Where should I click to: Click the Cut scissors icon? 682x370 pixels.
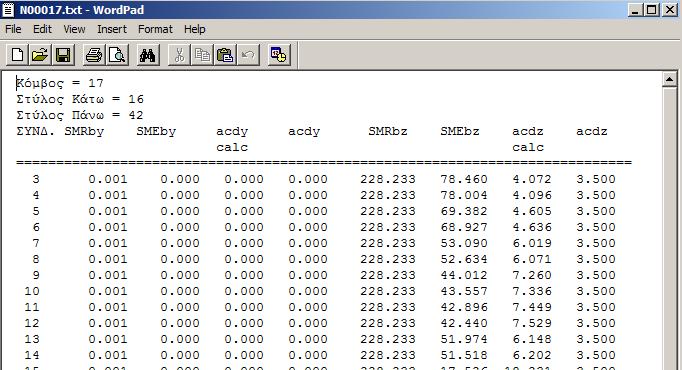click(179, 55)
